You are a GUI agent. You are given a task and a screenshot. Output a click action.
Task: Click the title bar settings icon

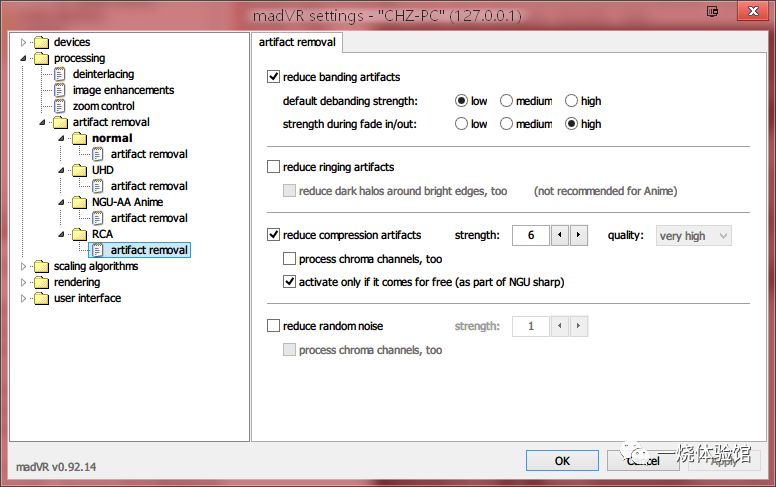pos(712,11)
